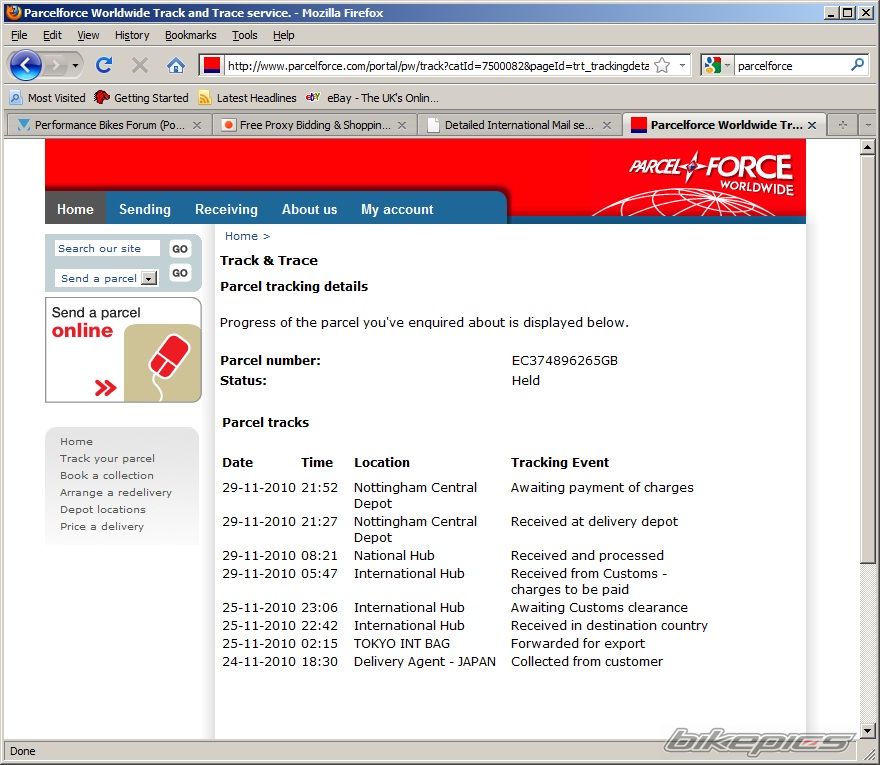Click the Send a parcel online banner

coord(123,350)
